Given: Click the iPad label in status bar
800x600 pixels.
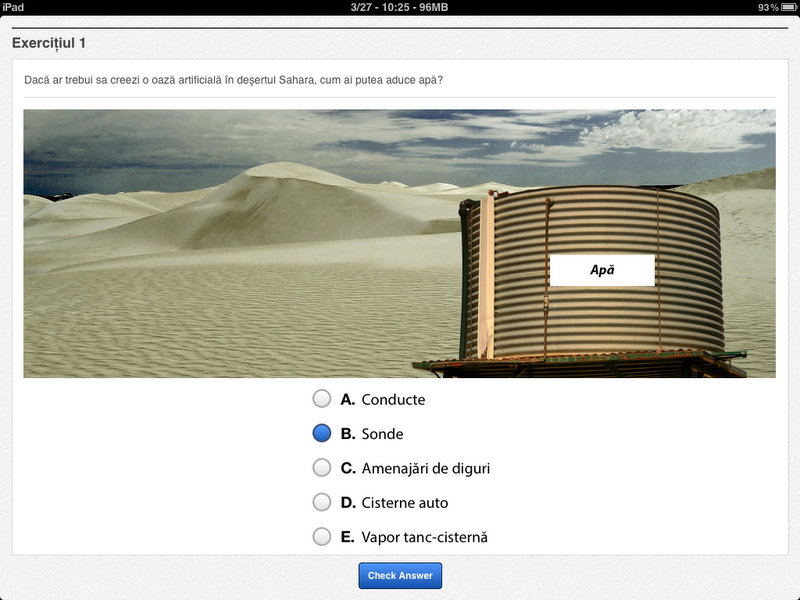Looking at the screenshot, I should tap(13, 7).
